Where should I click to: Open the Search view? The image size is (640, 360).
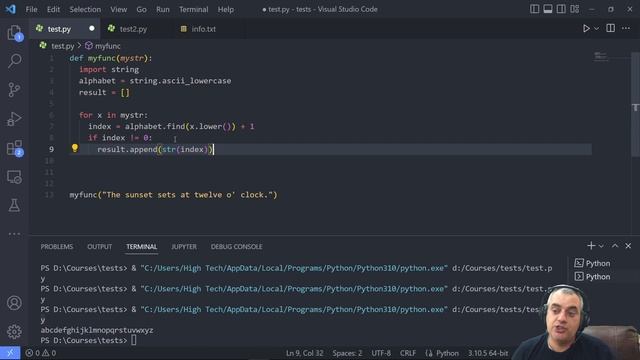coord(14,61)
